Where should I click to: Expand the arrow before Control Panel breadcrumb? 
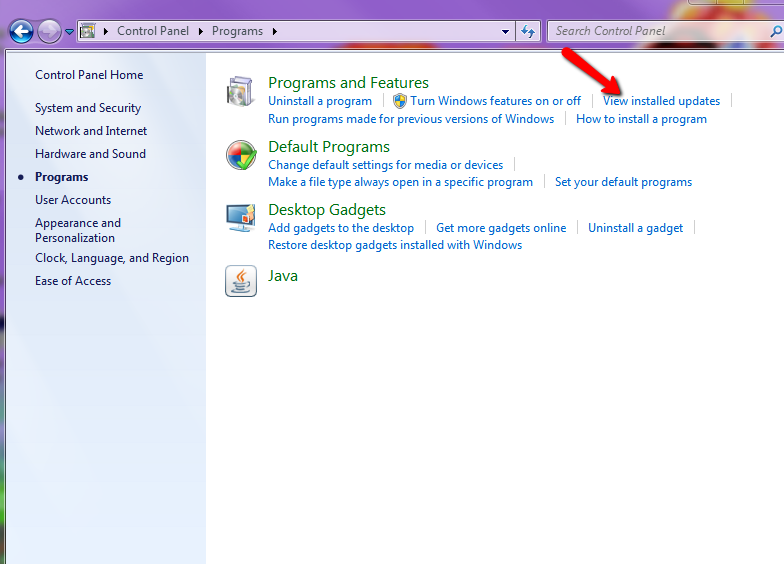106,32
